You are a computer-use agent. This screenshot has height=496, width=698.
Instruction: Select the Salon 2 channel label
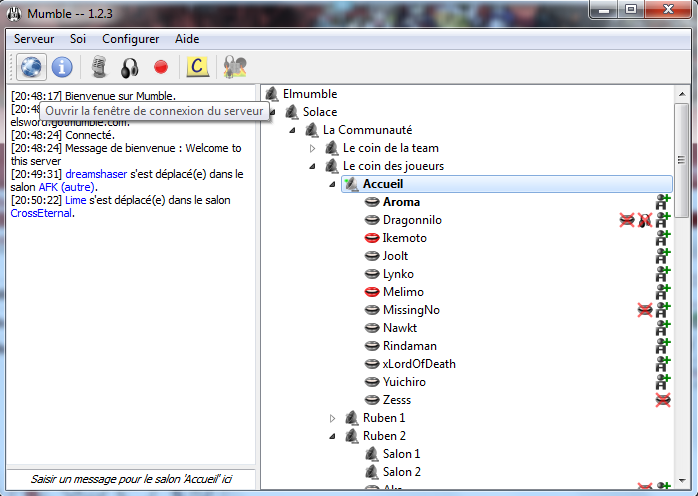tap(402, 472)
